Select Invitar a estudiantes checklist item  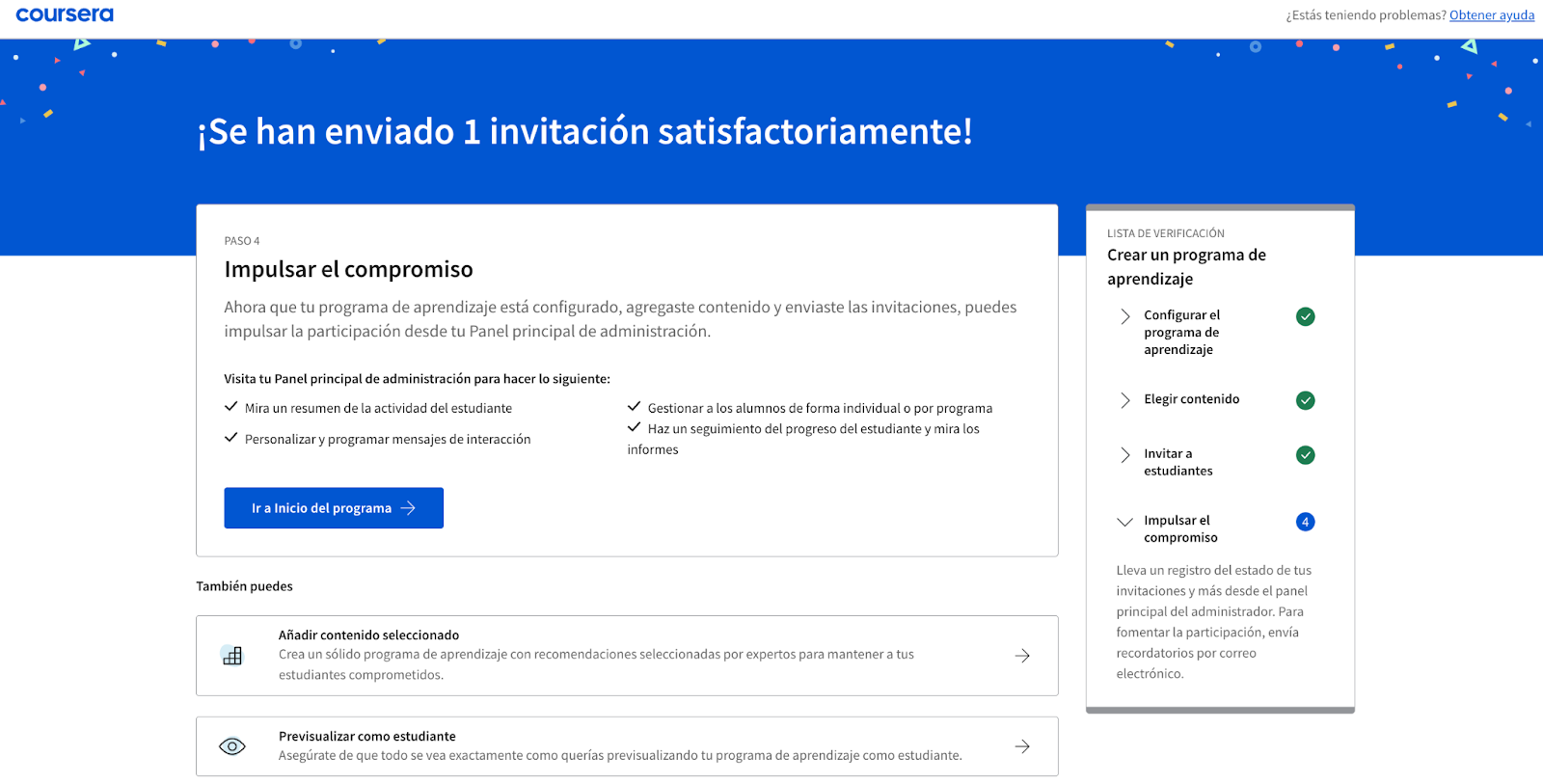coord(1178,462)
